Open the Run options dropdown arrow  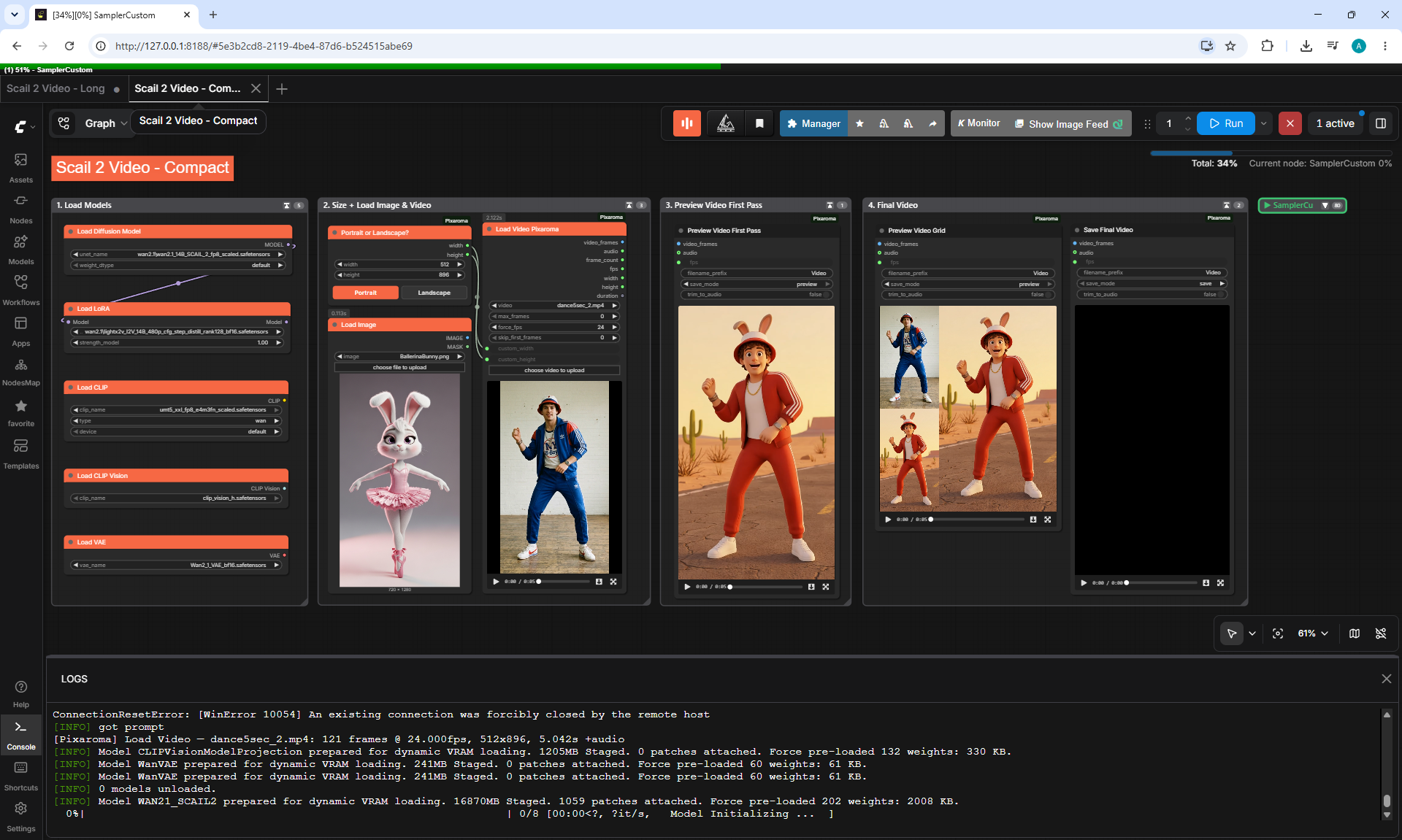coord(1263,123)
